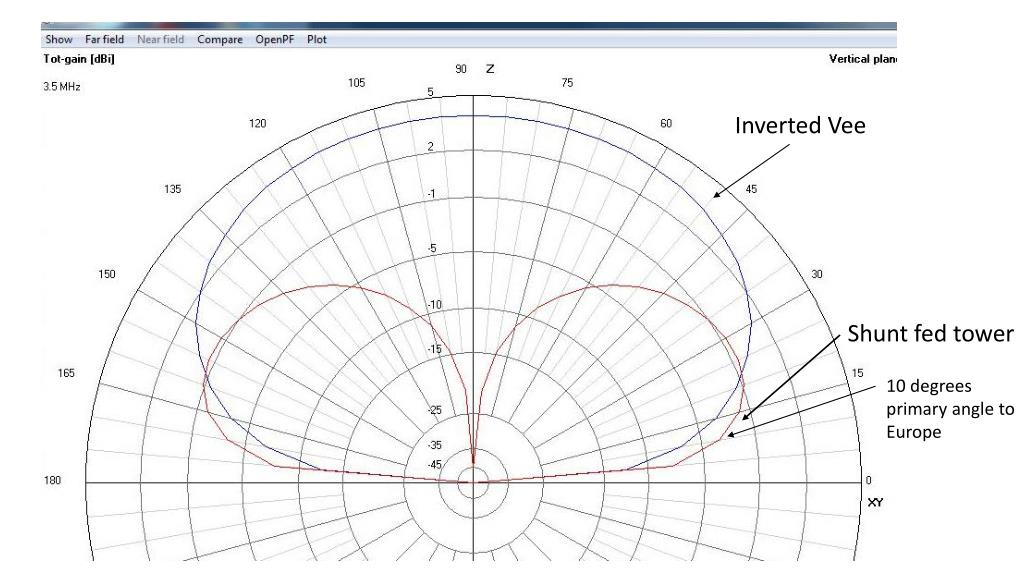
Task: Click the -1 dBi ring label
Action: pos(432,195)
